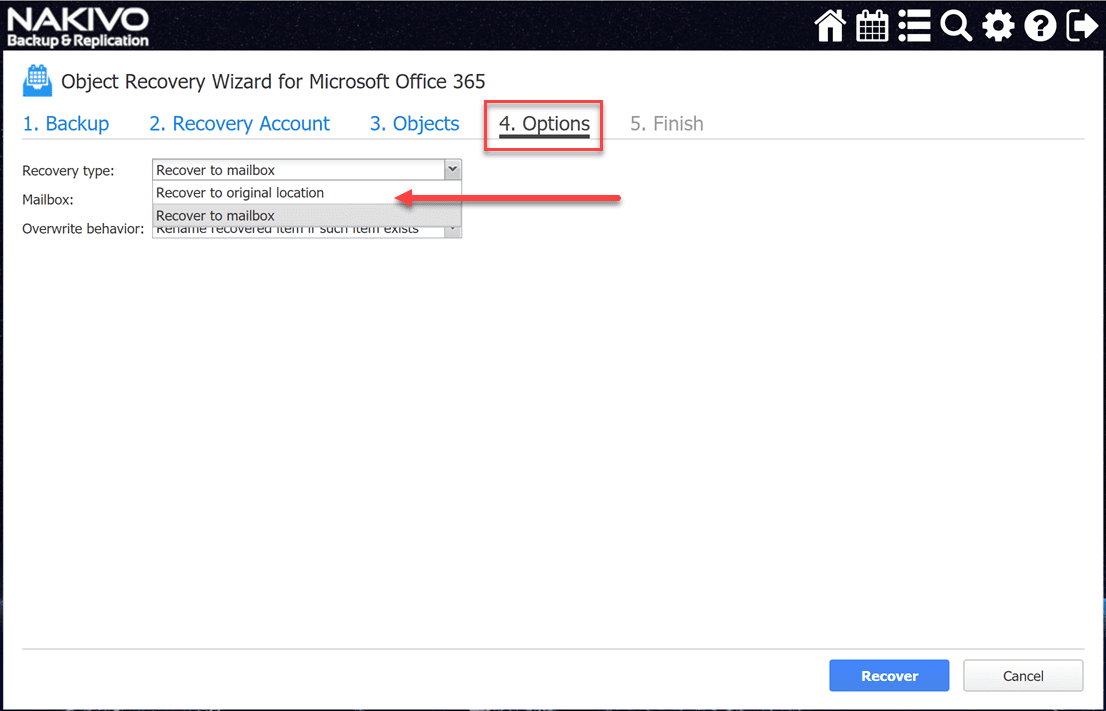Click the search magnifier icon
Viewport: 1106px width, 711px height.
956,26
